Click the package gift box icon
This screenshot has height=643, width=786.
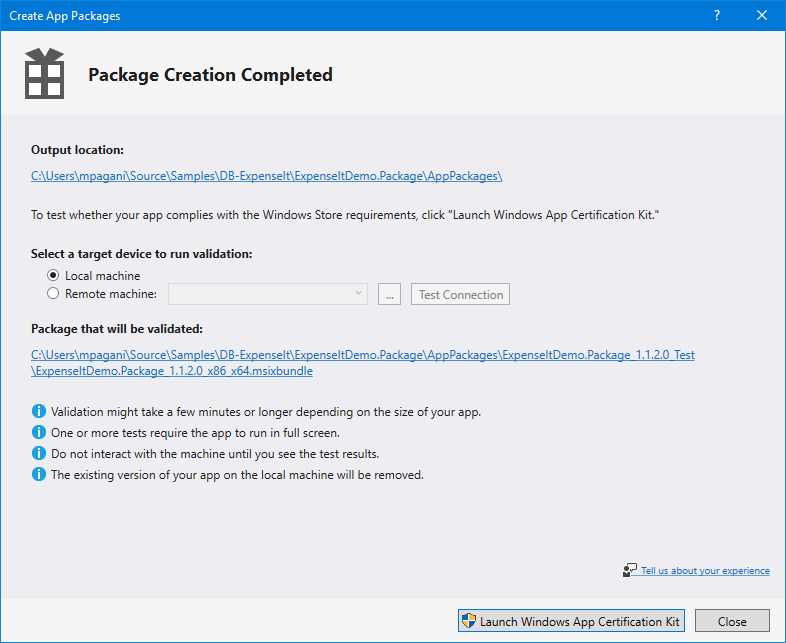tap(44, 74)
